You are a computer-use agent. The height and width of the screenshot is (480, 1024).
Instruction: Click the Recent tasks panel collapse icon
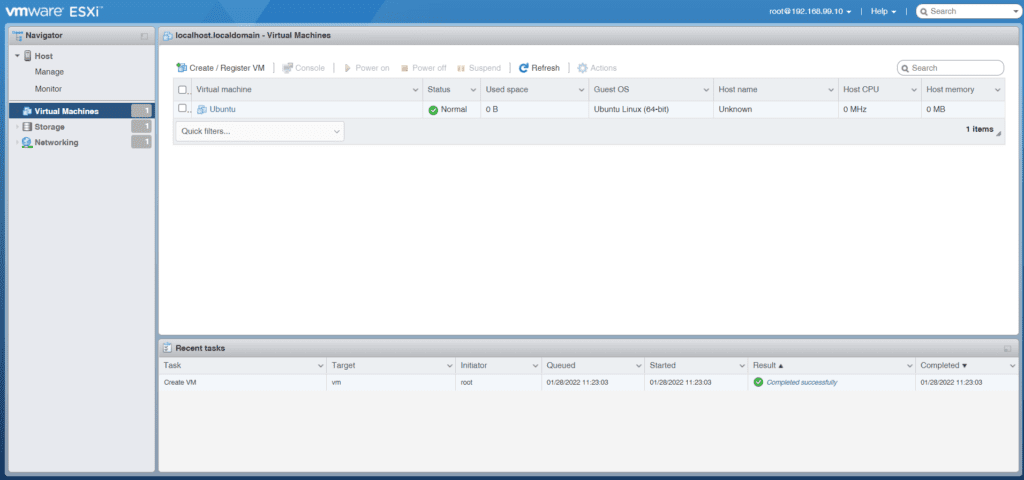[x=1008, y=348]
